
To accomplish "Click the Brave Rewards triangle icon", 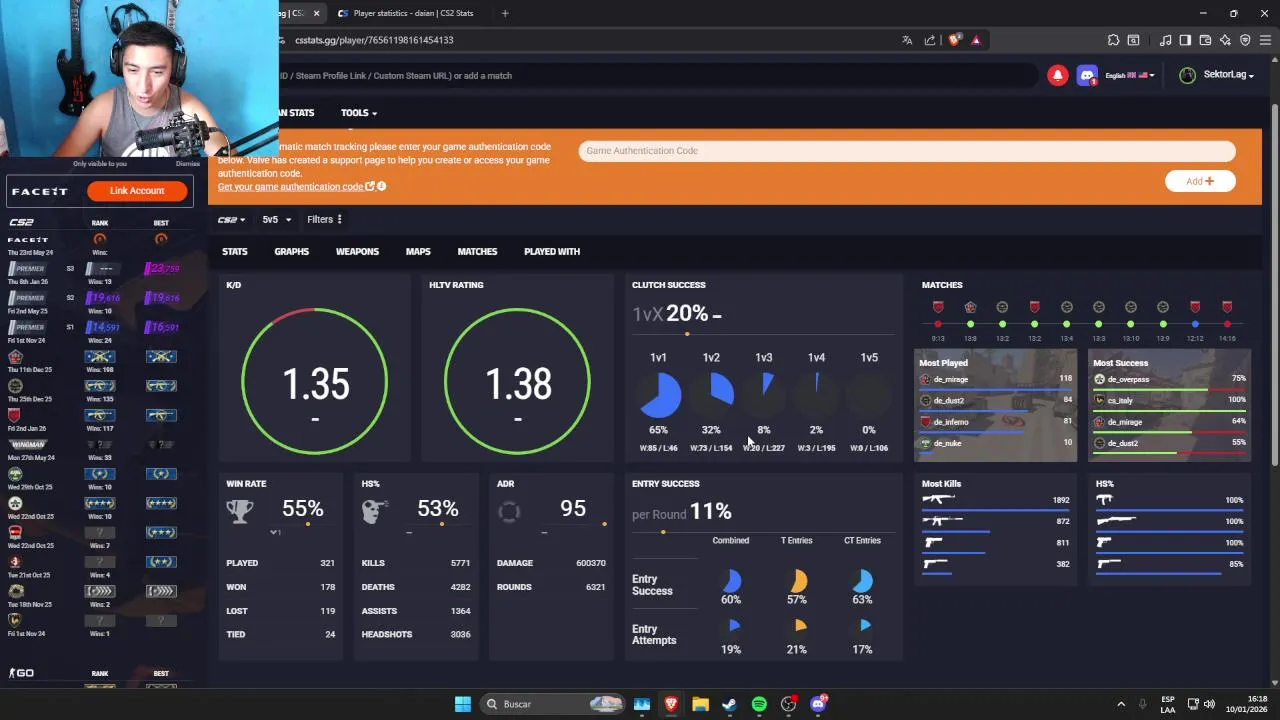I will click(x=976, y=40).
